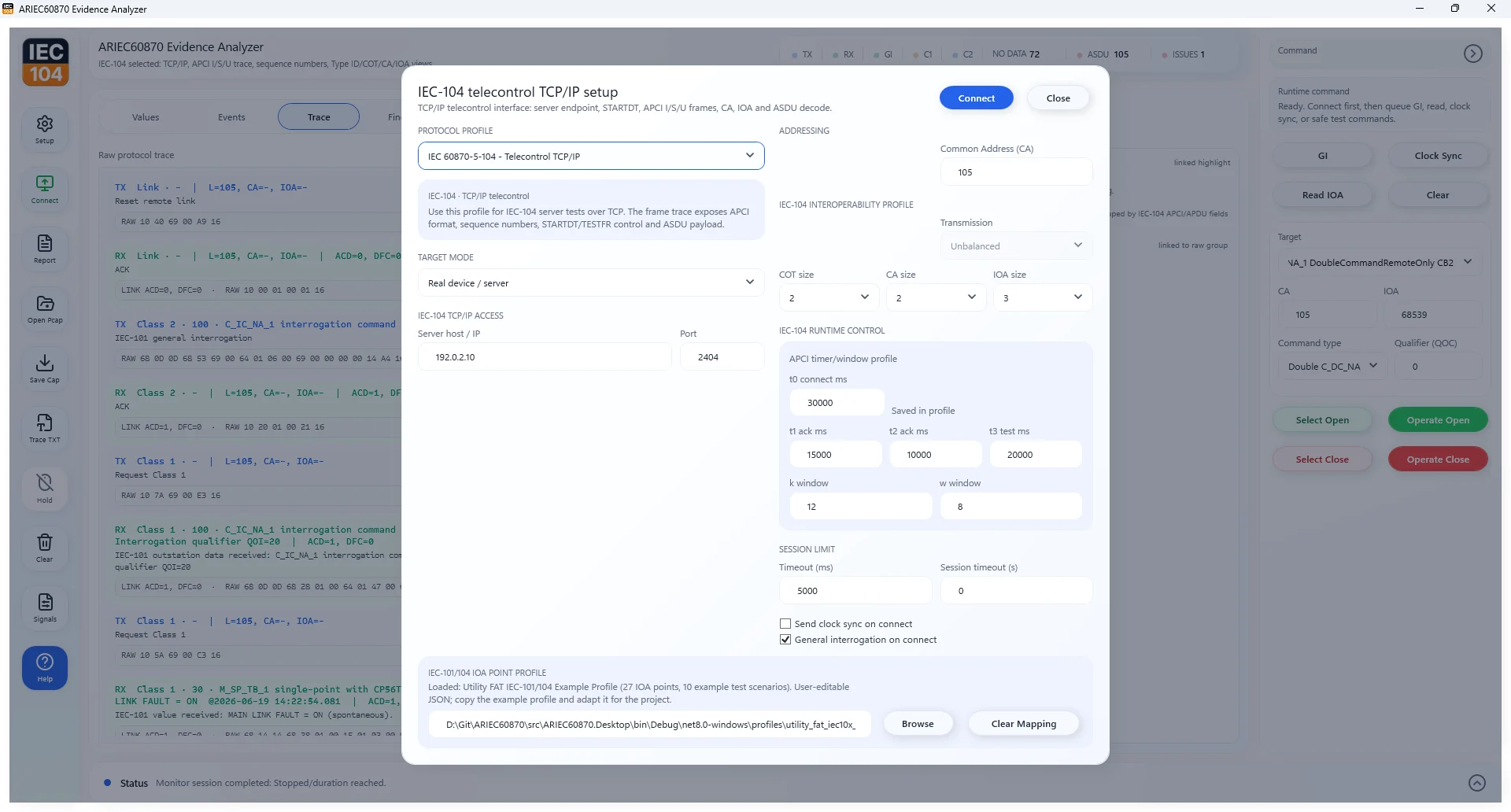Open the Target command dropdown
1511x812 pixels.
tap(1380, 262)
